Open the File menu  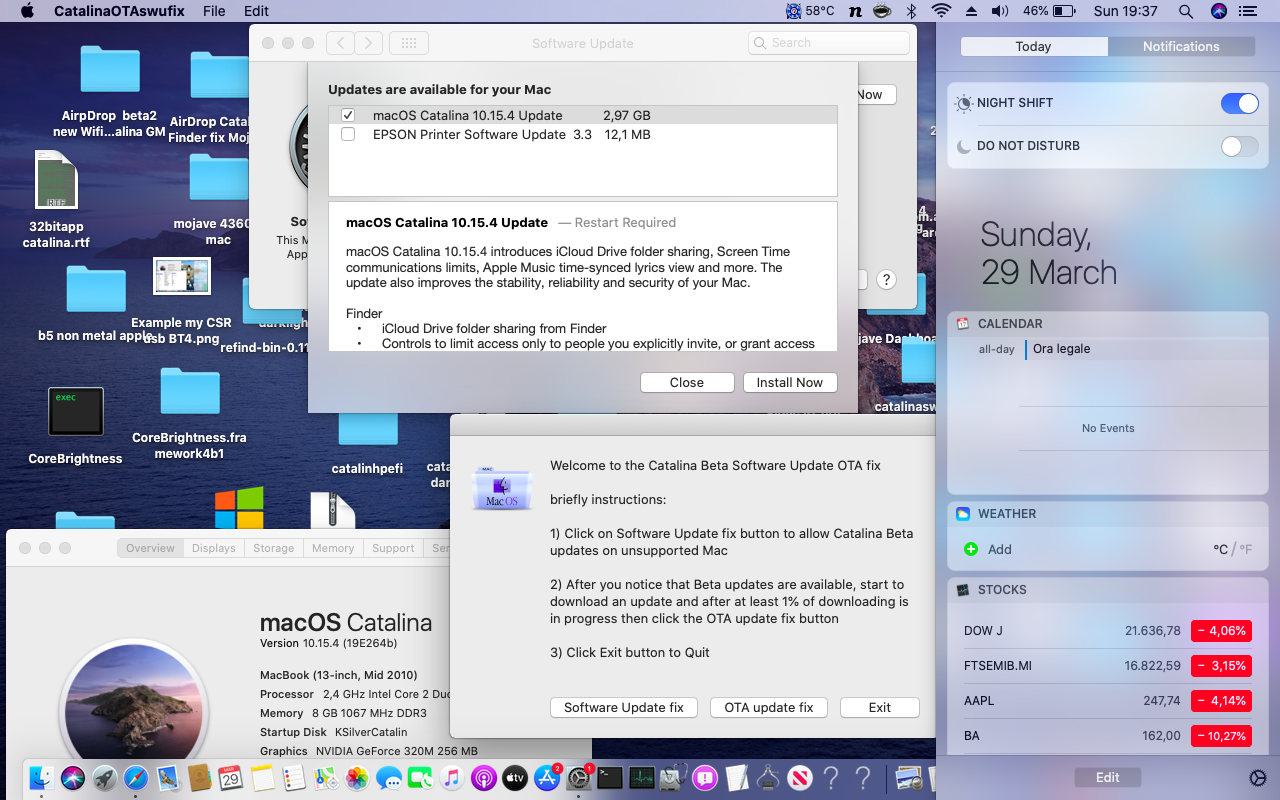point(214,11)
